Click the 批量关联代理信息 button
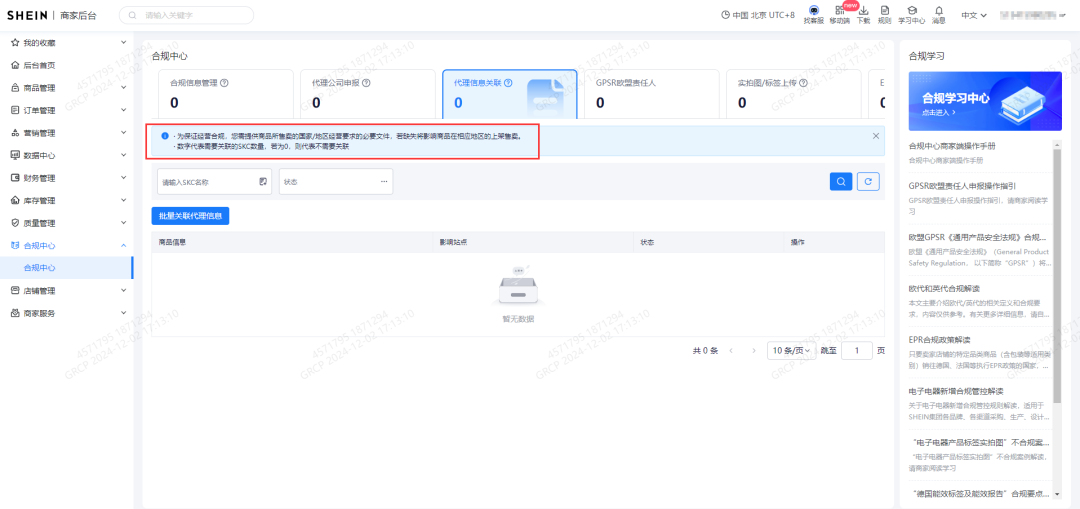The width and height of the screenshot is (1080, 509). coord(190,216)
